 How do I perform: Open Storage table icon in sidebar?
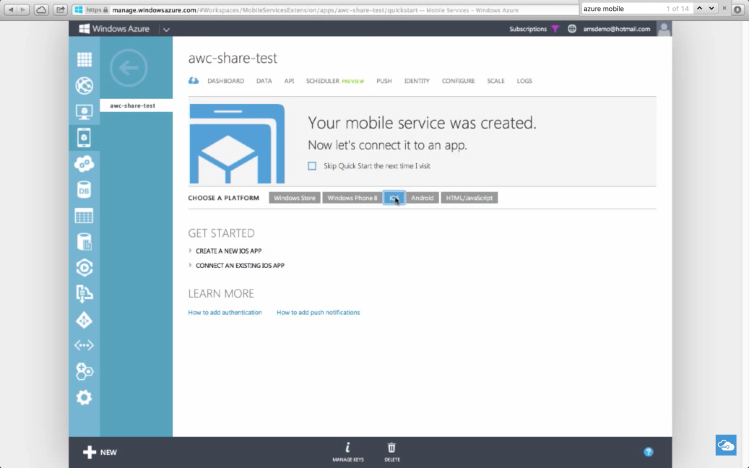pyautogui.click(x=84, y=216)
